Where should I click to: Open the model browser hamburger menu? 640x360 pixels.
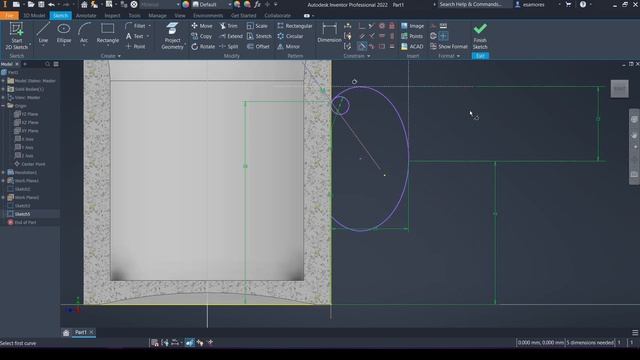click(56, 64)
